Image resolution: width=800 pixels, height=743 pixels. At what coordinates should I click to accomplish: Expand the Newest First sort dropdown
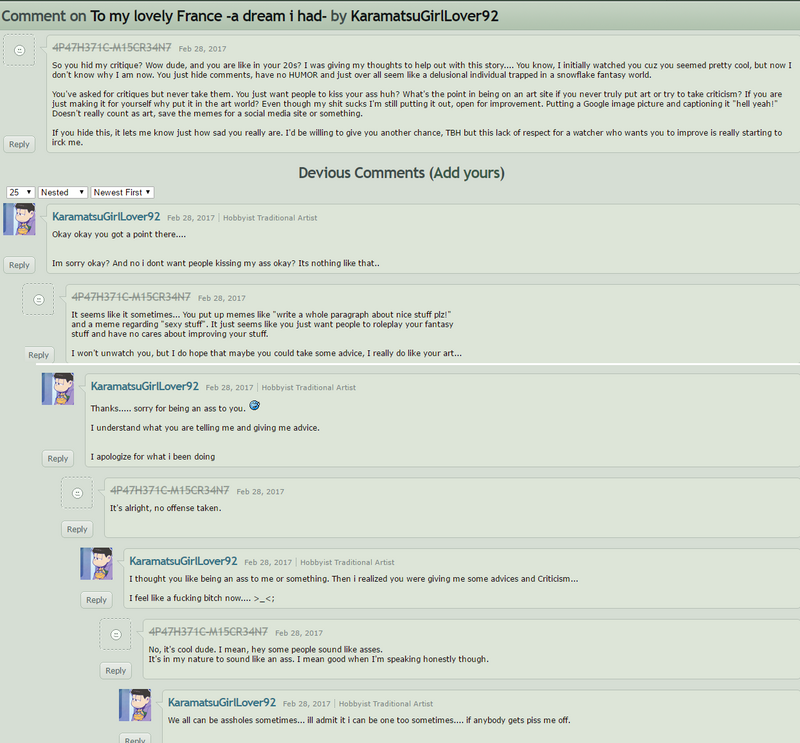(x=122, y=192)
